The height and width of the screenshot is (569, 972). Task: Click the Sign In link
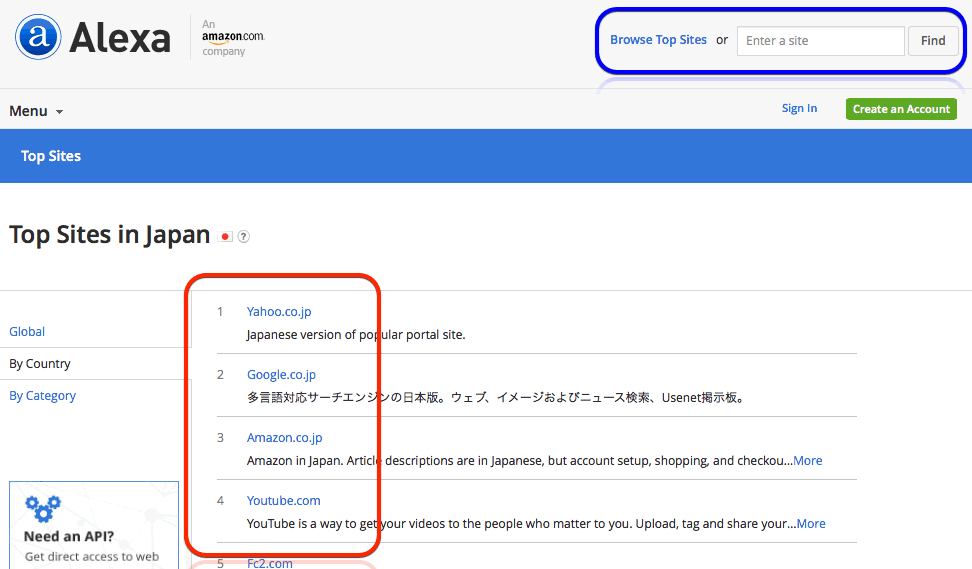point(799,108)
